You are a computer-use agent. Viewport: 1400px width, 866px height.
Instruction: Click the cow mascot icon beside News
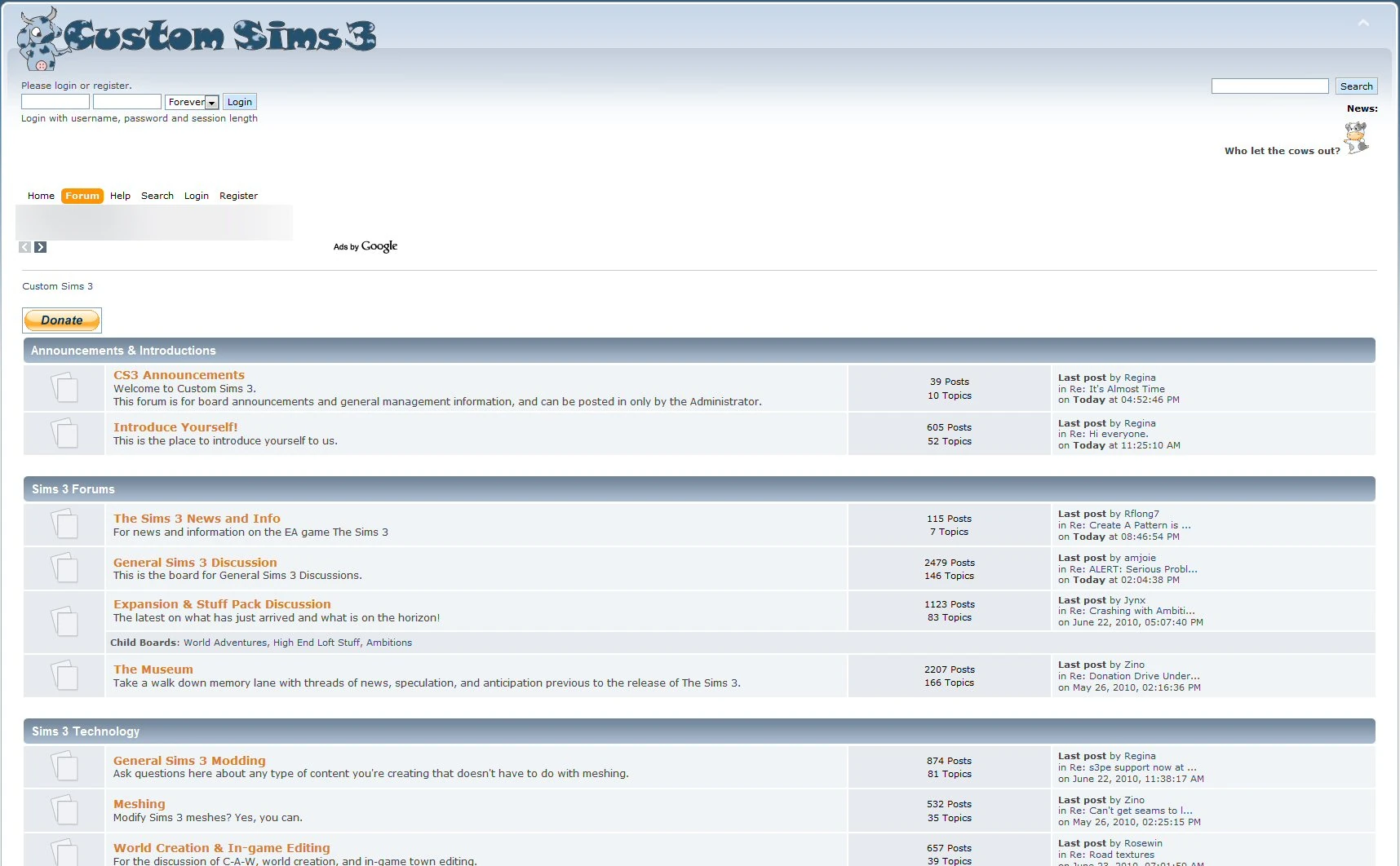[x=1356, y=138]
